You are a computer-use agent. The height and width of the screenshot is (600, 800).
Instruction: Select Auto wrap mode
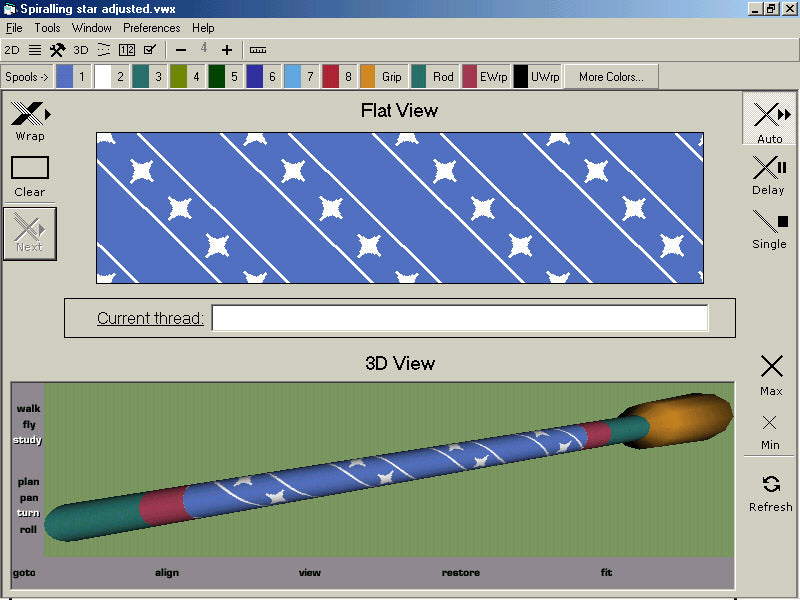(x=769, y=115)
